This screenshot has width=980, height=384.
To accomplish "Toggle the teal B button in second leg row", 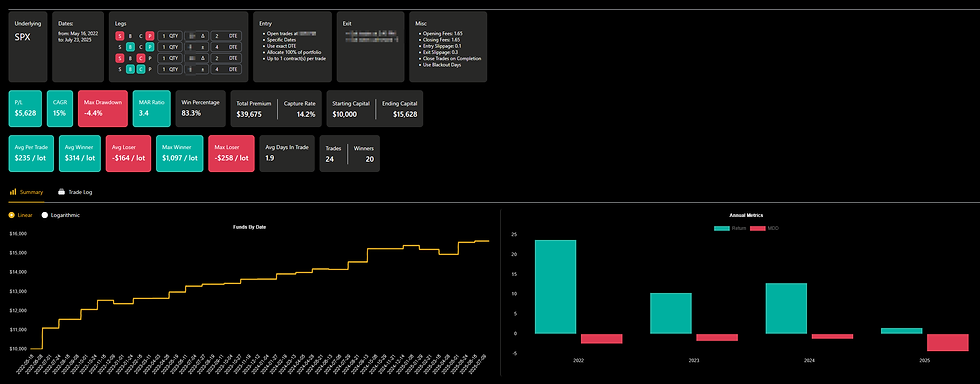I will point(130,47).
